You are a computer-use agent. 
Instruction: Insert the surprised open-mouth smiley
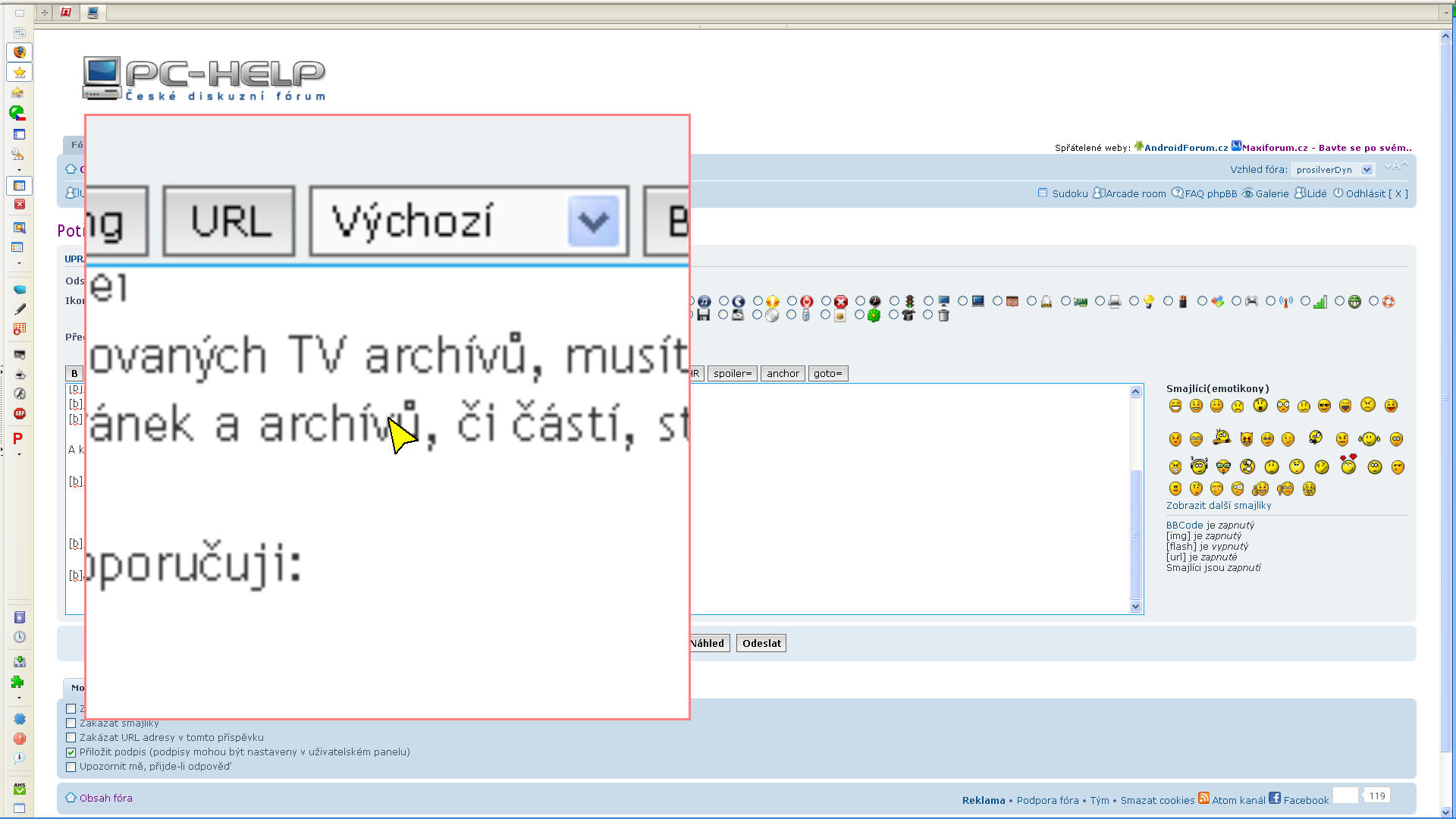tap(1260, 405)
